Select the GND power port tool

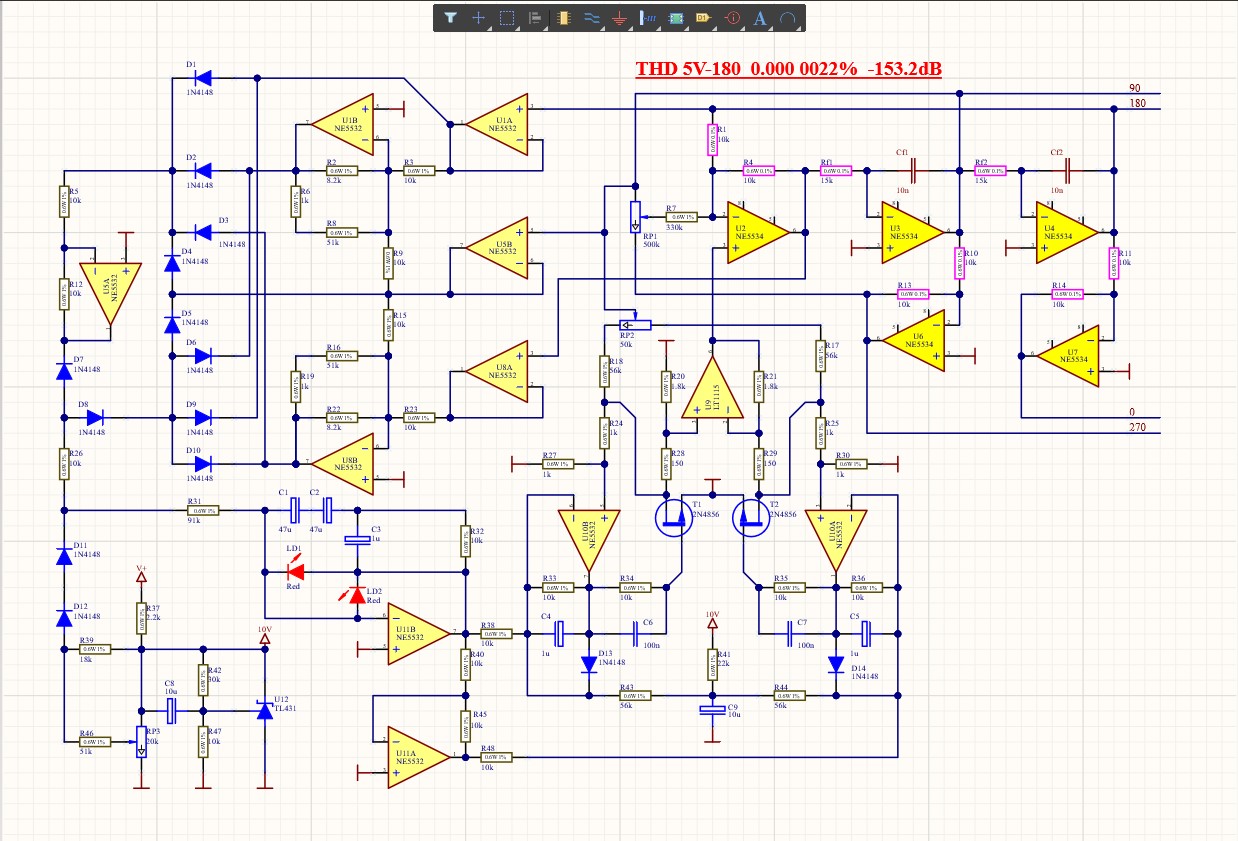click(x=619, y=17)
